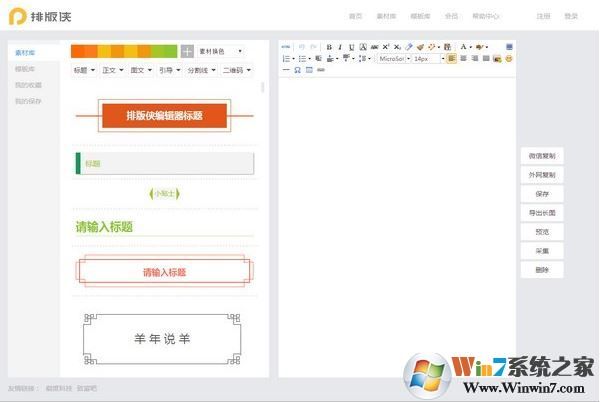The height and width of the screenshot is (402, 601).
Task: Expand the 引导 category dropdown
Action: (x=170, y=70)
